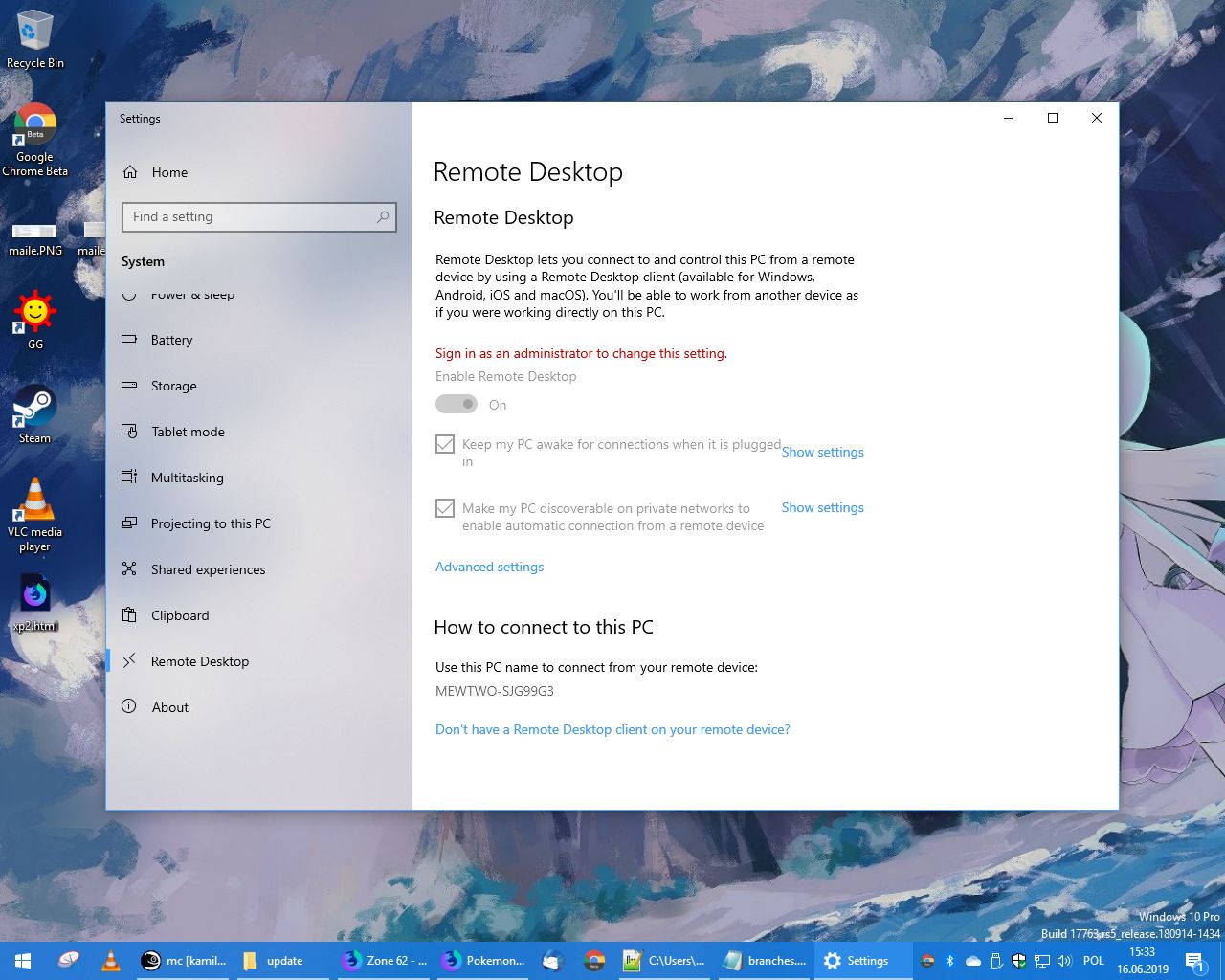Open the Advanced settings link
The height and width of the screenshot is (980, 1225).
489,567
